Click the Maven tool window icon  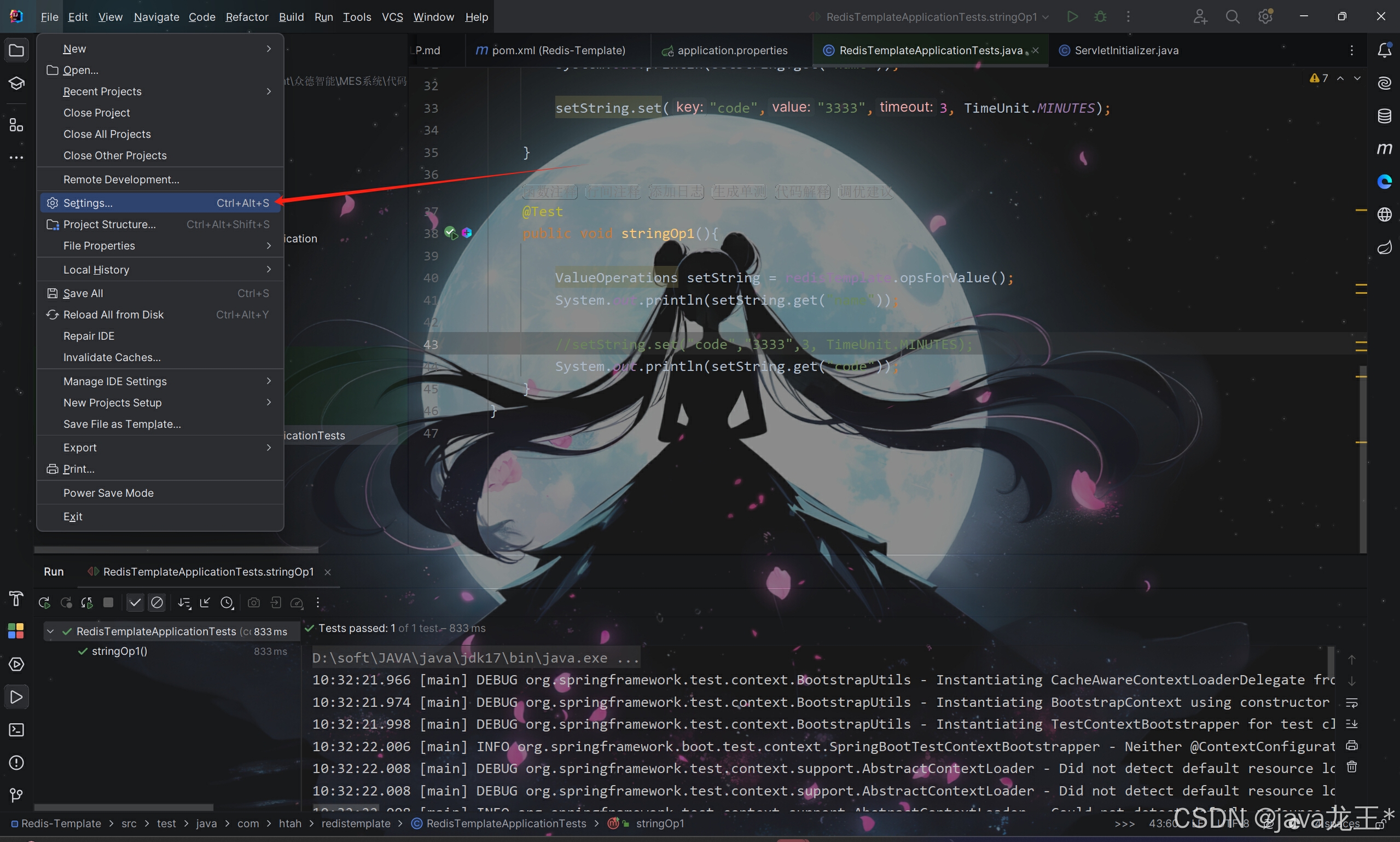tap(1384, 149)
